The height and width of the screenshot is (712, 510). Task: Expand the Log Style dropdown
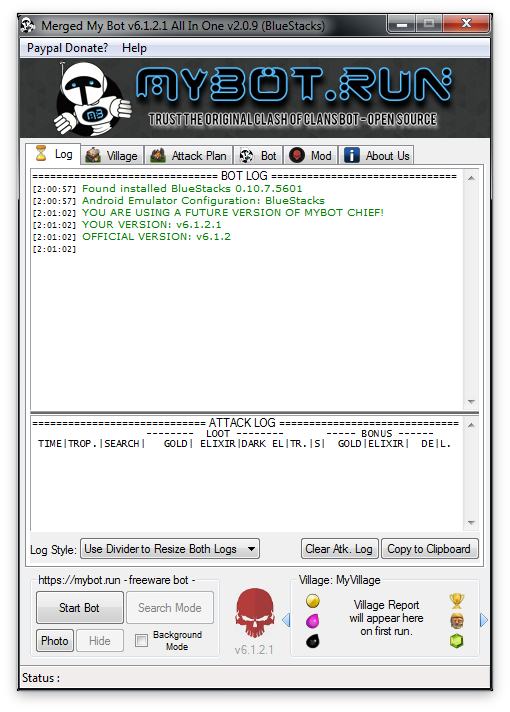170,549
